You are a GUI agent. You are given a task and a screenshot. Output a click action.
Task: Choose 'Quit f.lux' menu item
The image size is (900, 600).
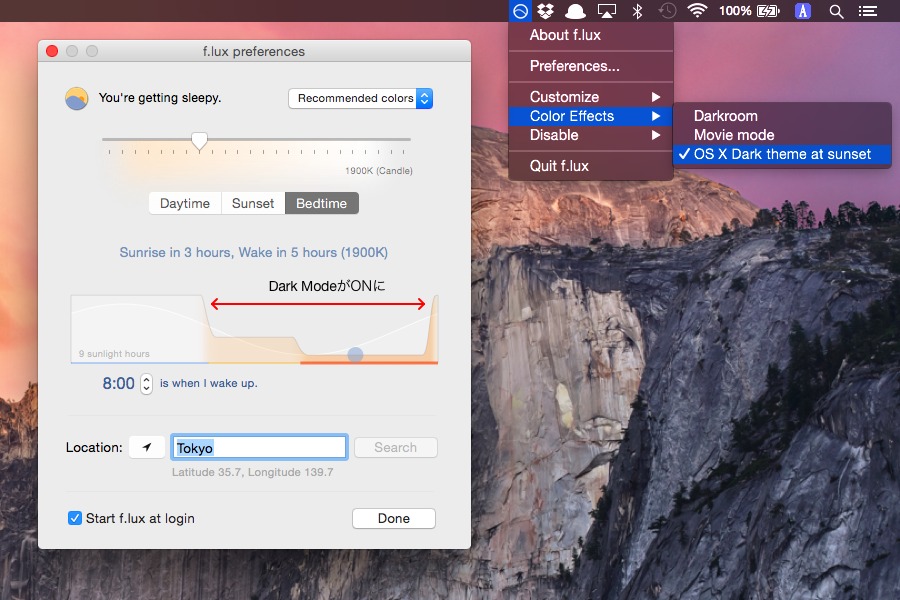tap(591, 166)
